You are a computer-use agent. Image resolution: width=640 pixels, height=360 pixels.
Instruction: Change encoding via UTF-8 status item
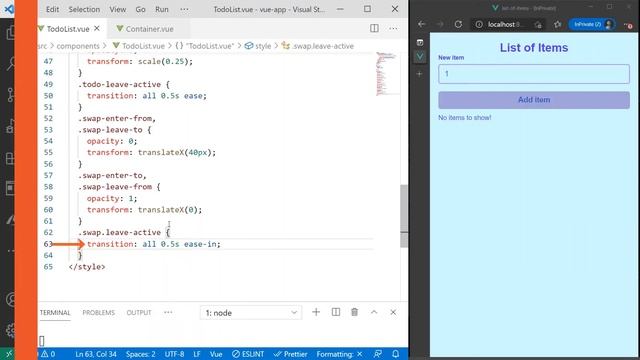coord(174,354)
